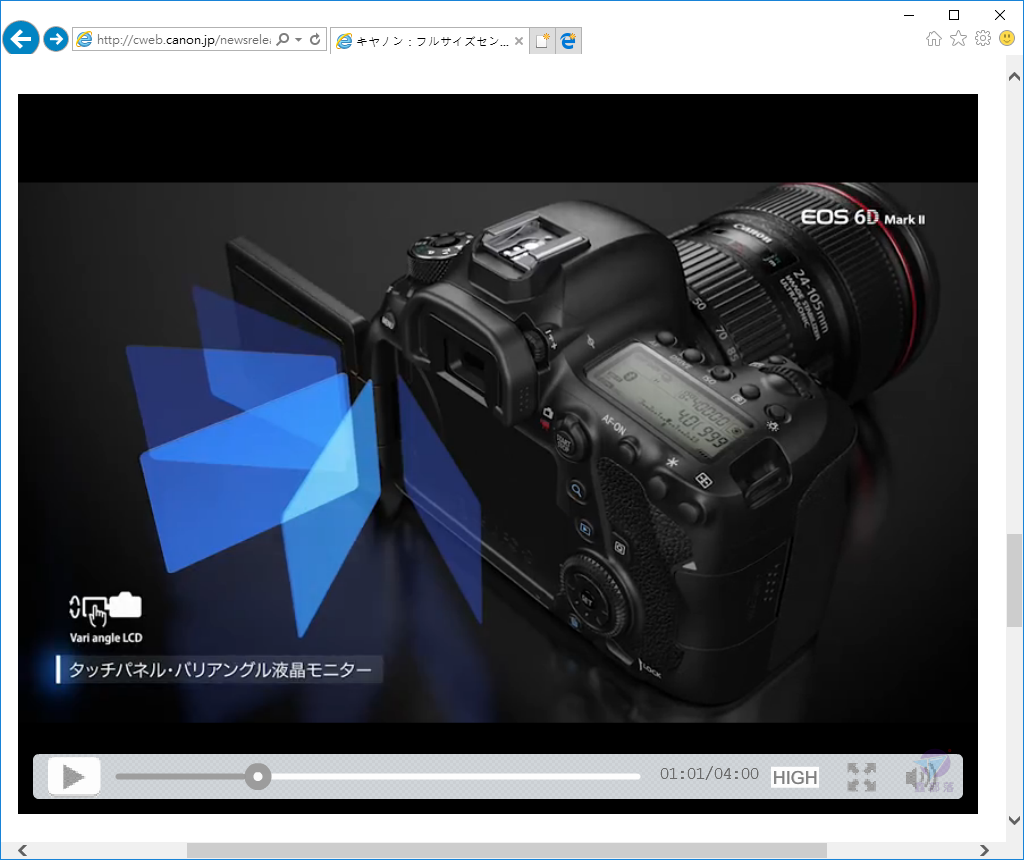Open the browser home page icon
This screenshot has width=1024, height=860.
click(x=934, y=39)
